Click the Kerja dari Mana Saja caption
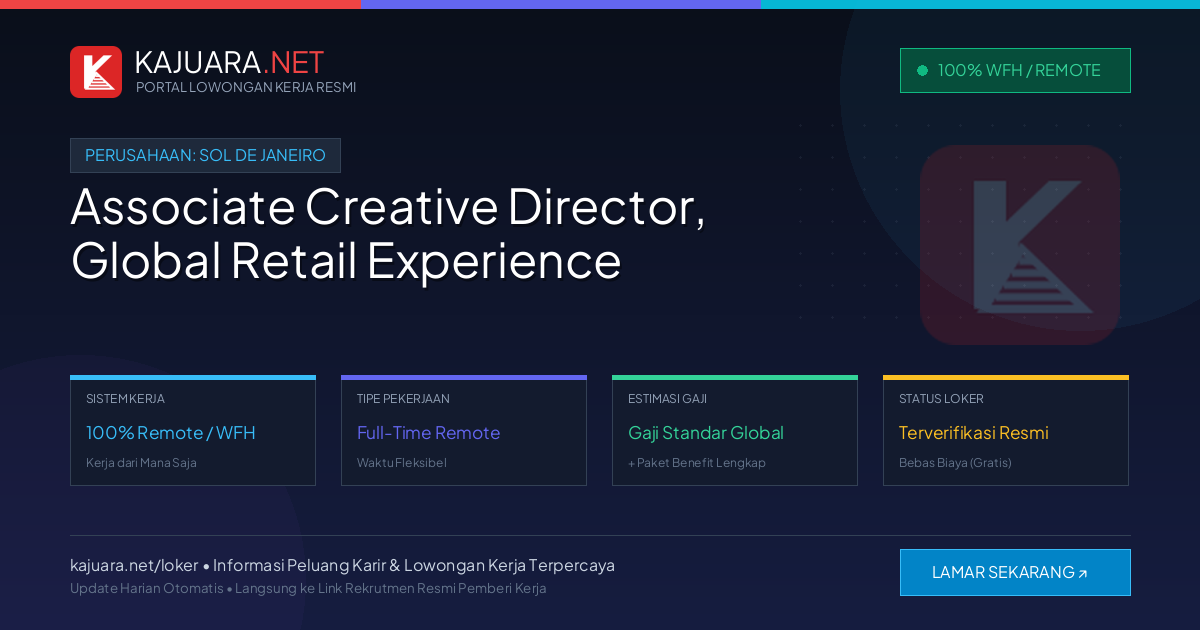Viewport: 1200px width, 630px height. click(x=141, y=463)
